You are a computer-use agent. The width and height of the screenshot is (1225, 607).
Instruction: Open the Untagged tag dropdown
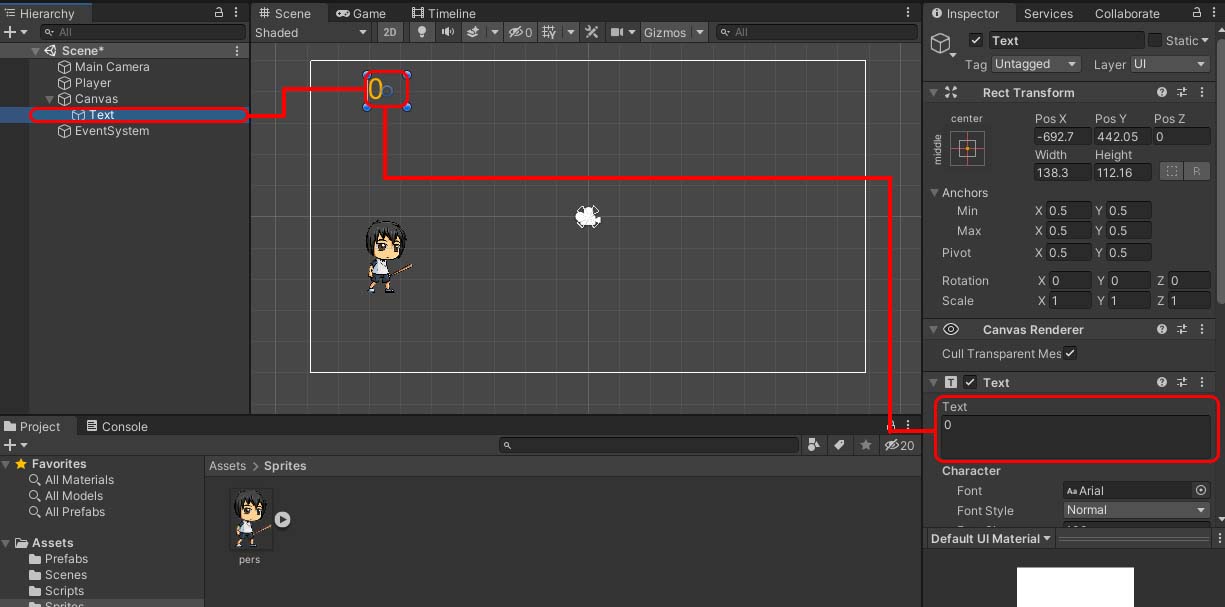[x=1036, y=64]
